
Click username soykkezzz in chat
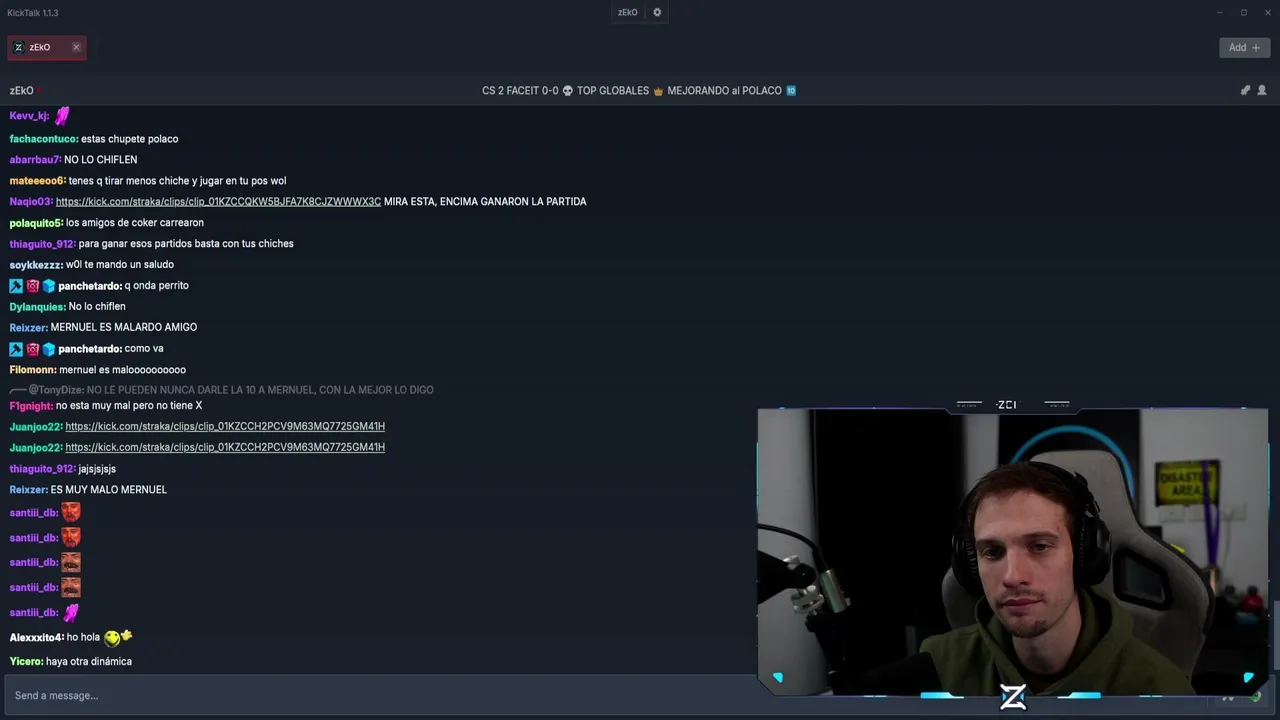tap(37, 265)
